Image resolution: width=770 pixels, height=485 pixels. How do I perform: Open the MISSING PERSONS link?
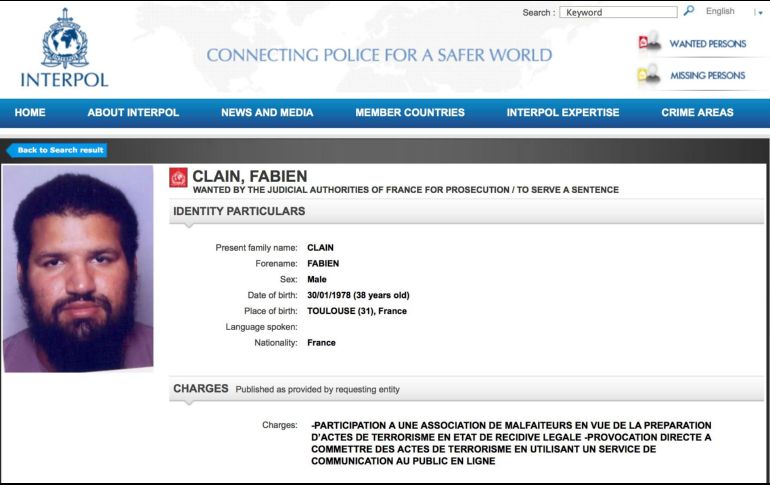(708, 76)
